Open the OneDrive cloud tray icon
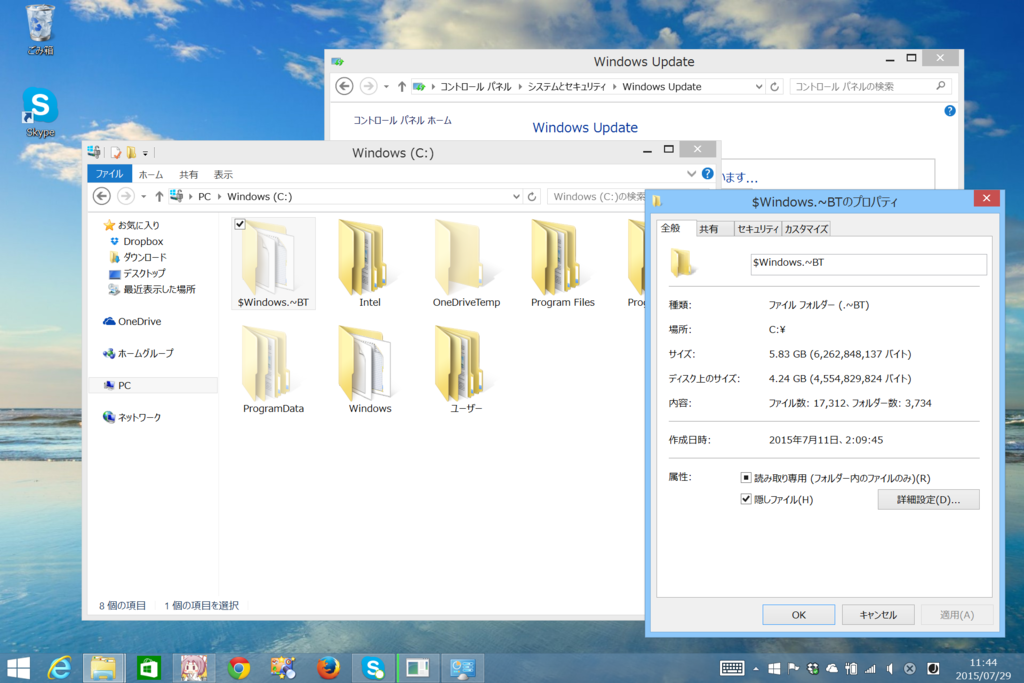This screenshot has width=1024, height=683. (x=832, y=669)
